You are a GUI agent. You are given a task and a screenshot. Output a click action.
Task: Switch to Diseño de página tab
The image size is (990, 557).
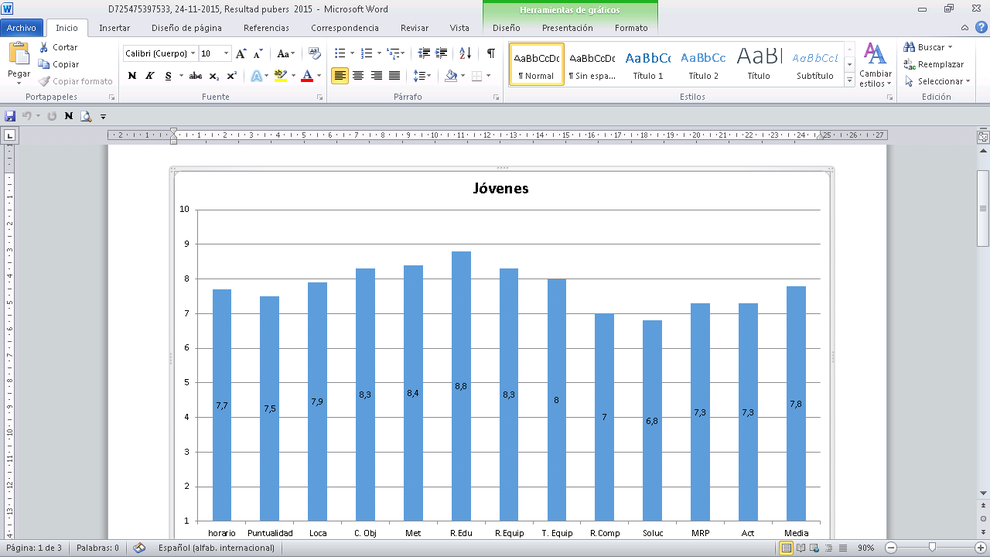[186, 28]
